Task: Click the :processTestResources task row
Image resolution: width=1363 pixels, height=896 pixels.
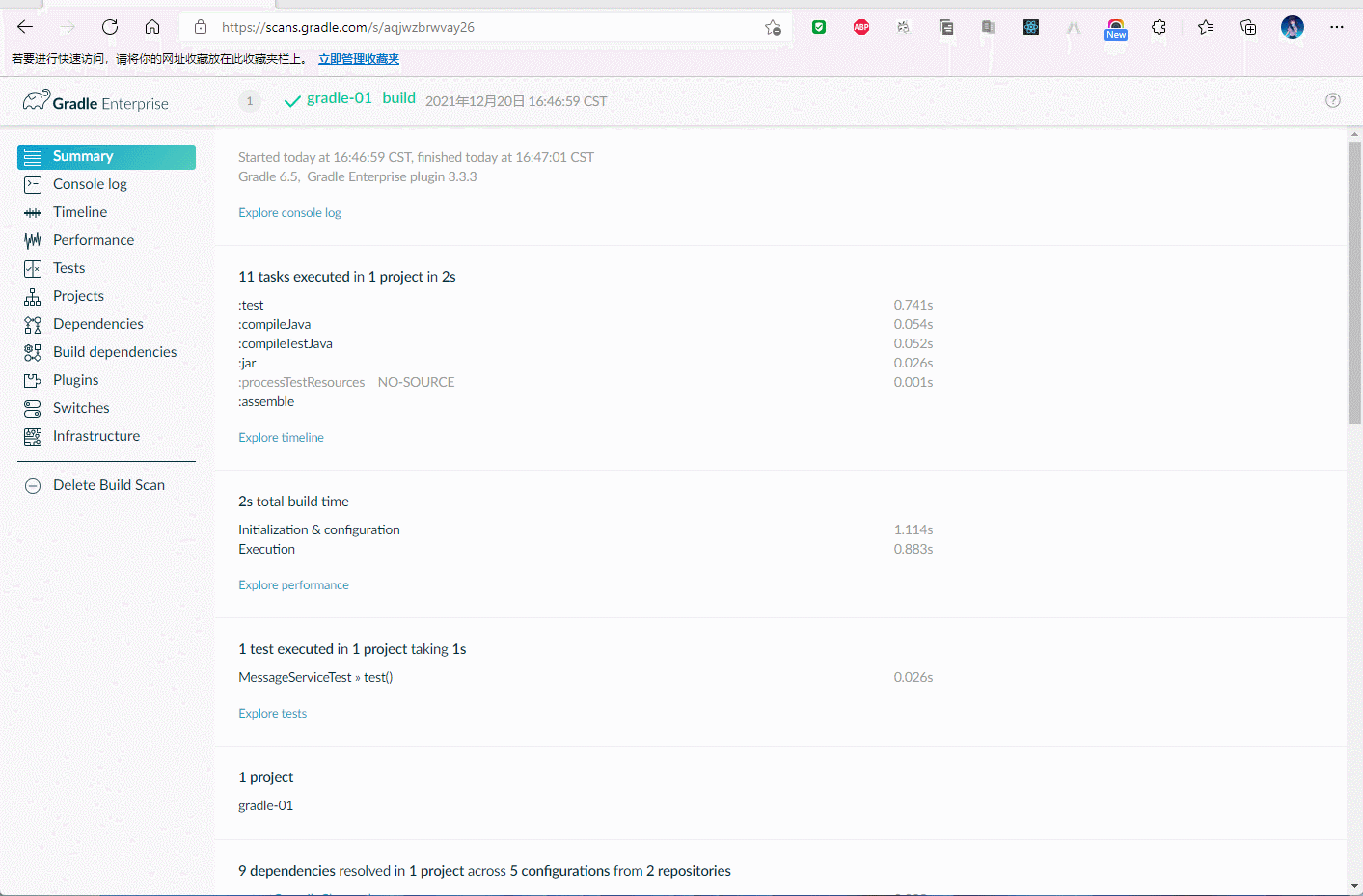Action: 586,383
